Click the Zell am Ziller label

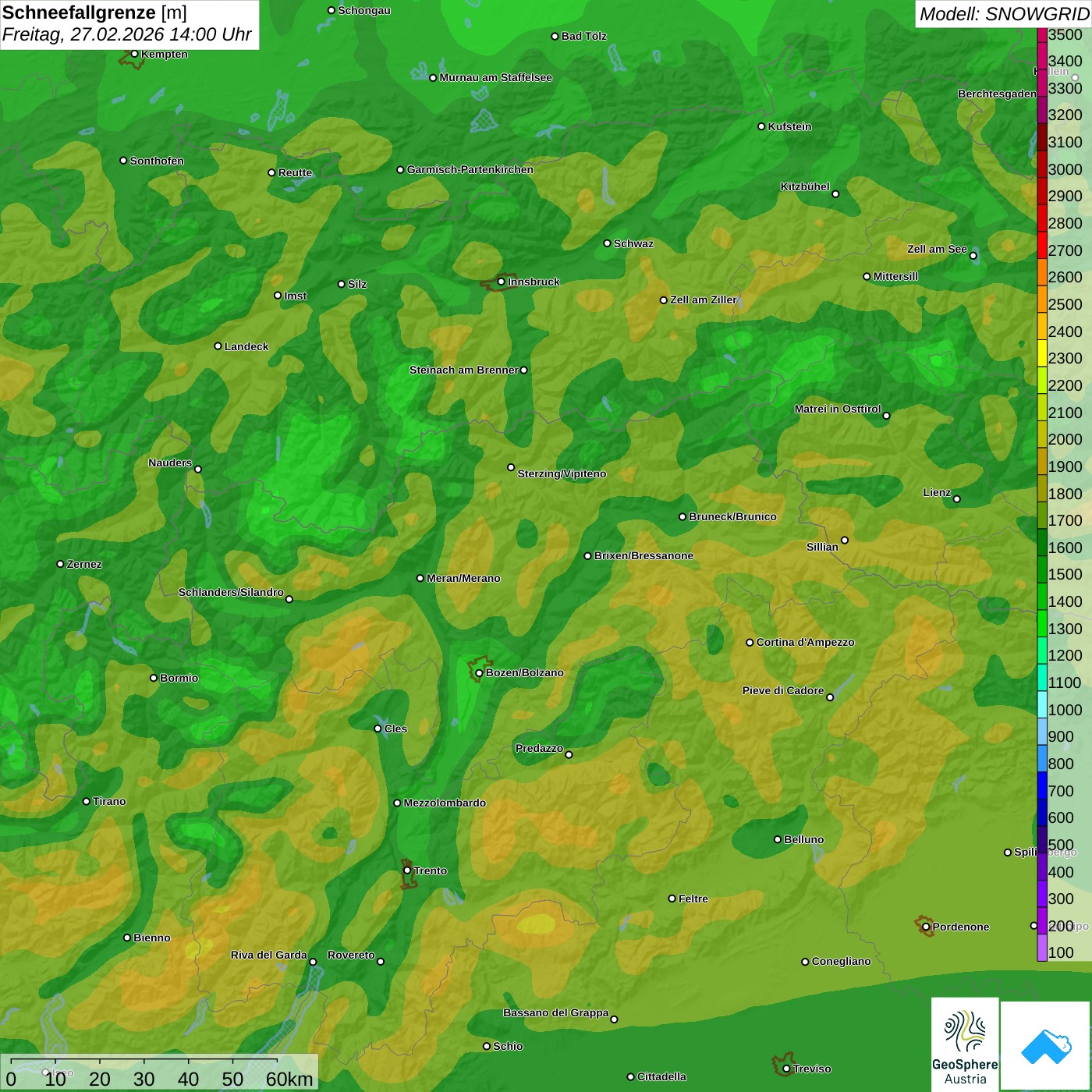click(703, 300)
